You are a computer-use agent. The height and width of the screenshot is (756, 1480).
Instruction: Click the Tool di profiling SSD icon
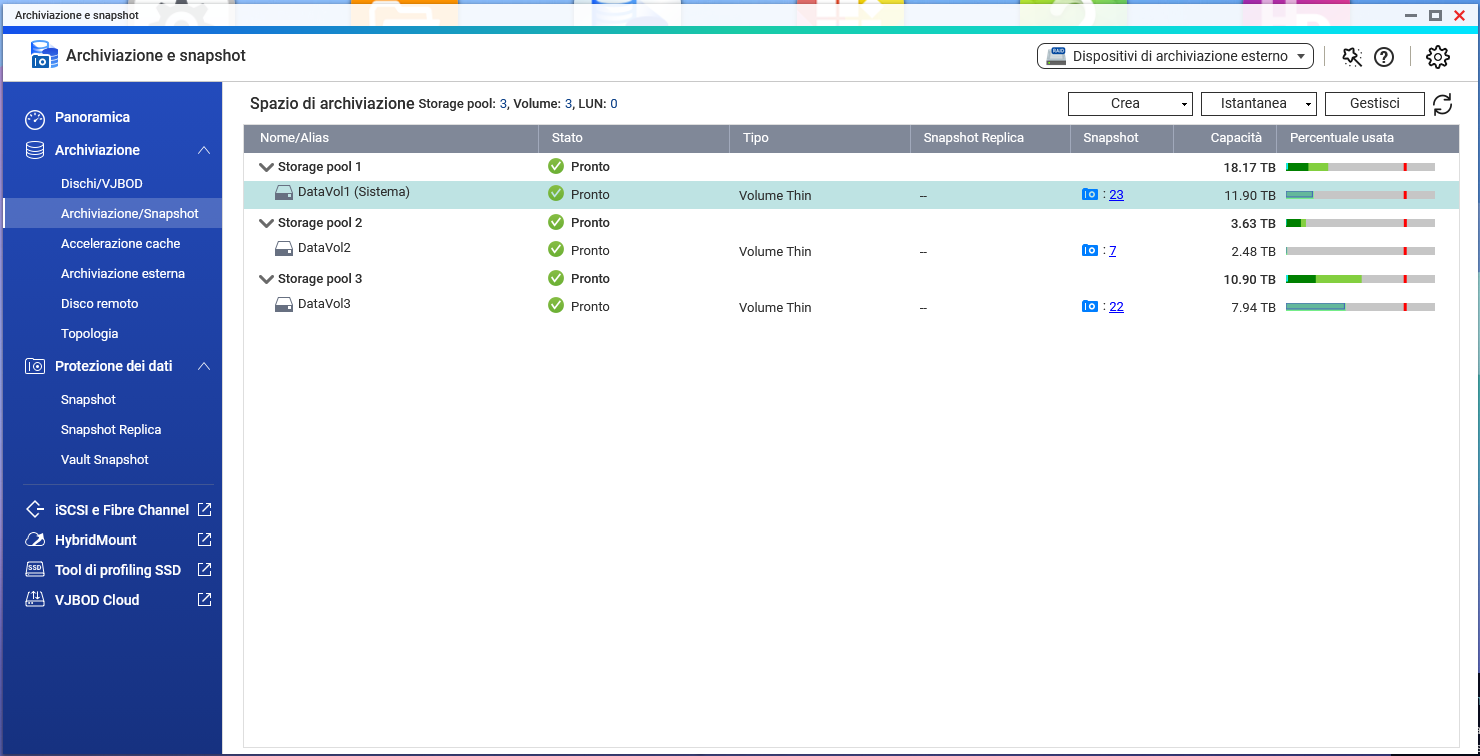35,570
